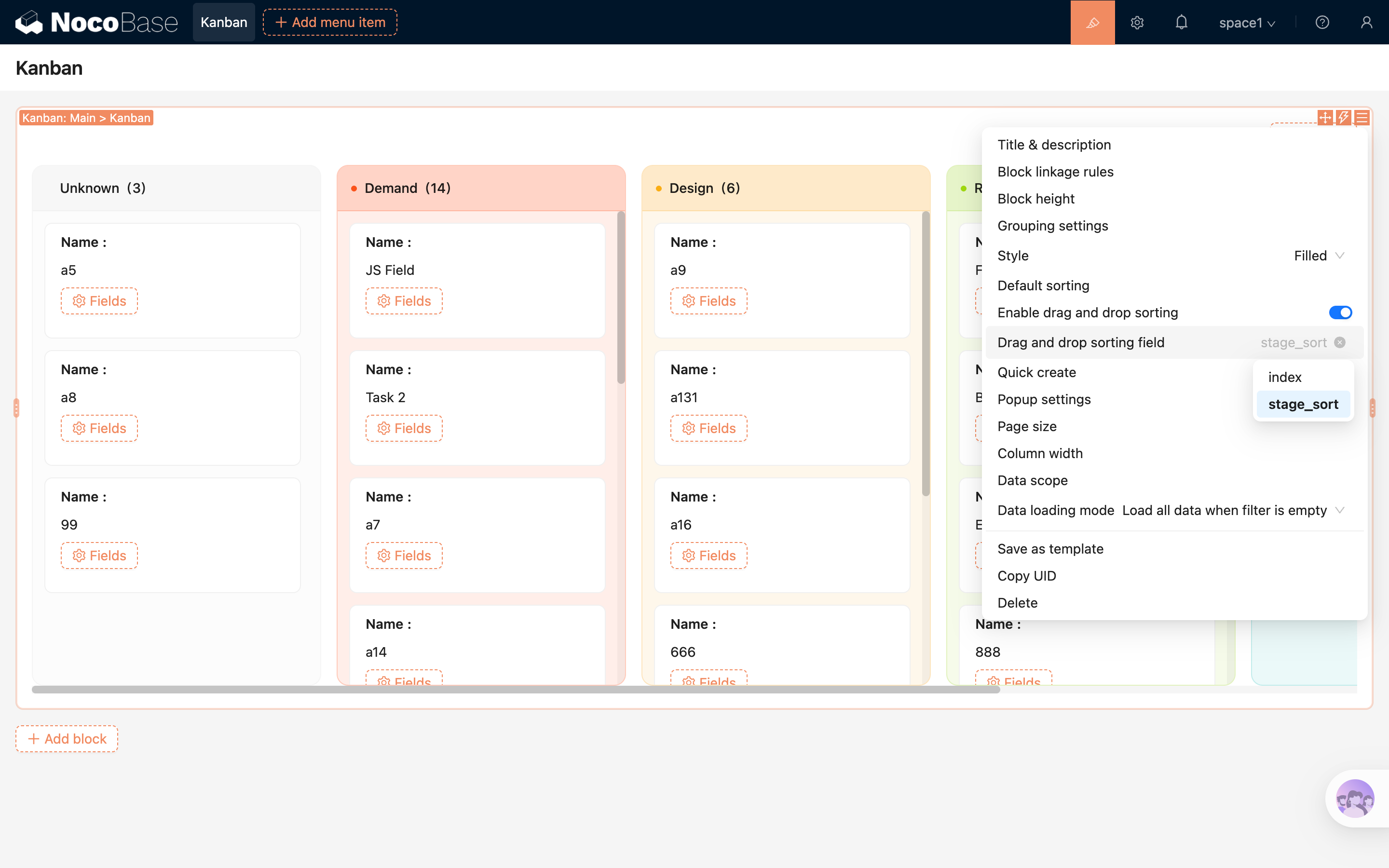Expand the Style Filled dropdown
The image size is (1389, 868).
[x=1319, y=256]
